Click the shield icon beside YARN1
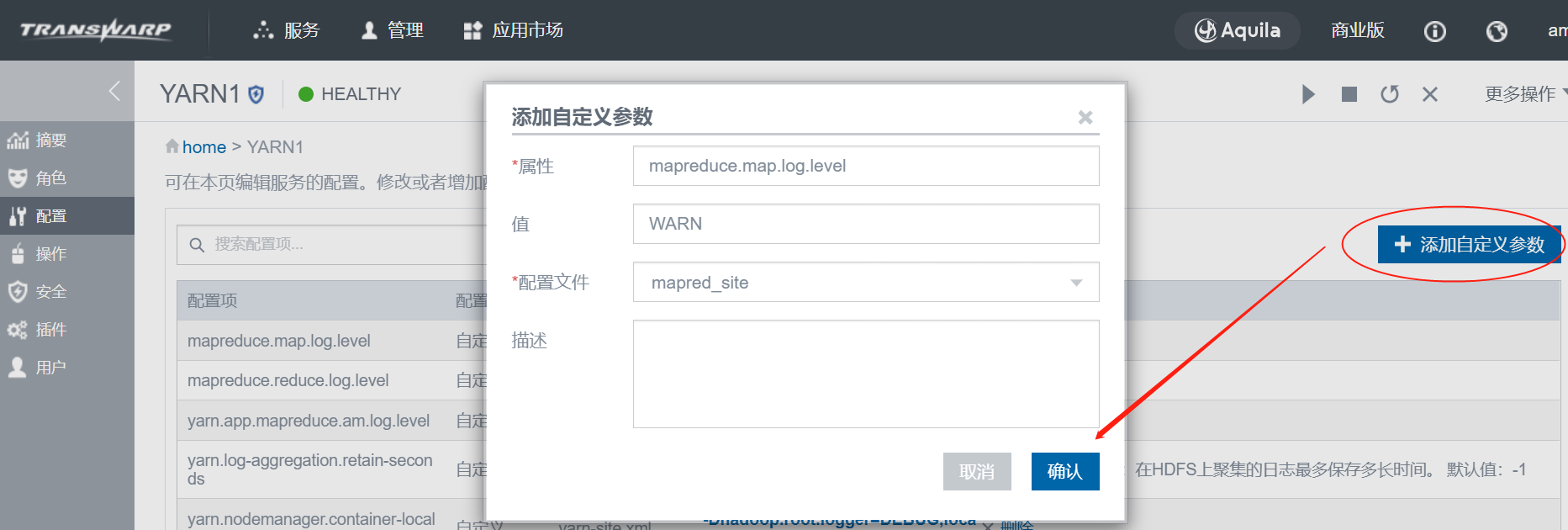 pos(256,94)
